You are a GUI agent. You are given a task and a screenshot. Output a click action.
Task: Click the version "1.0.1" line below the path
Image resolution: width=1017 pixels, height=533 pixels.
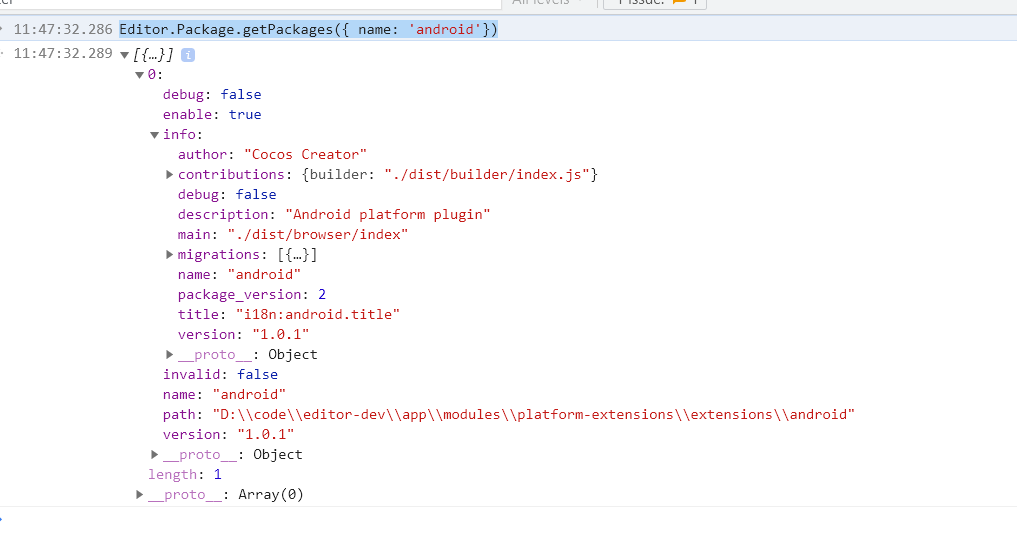coord(228,434)
